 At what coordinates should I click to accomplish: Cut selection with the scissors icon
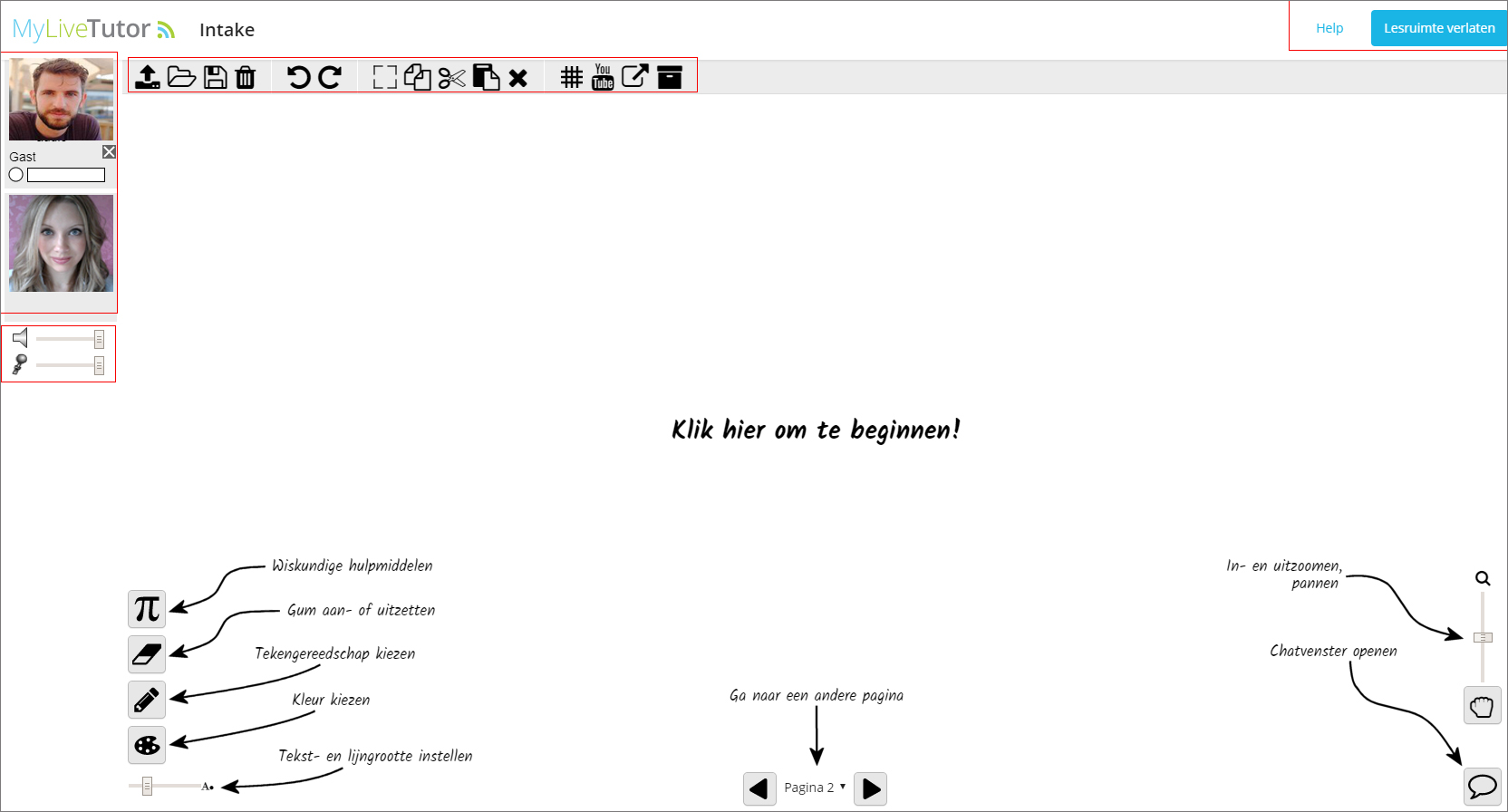(451, 78)
